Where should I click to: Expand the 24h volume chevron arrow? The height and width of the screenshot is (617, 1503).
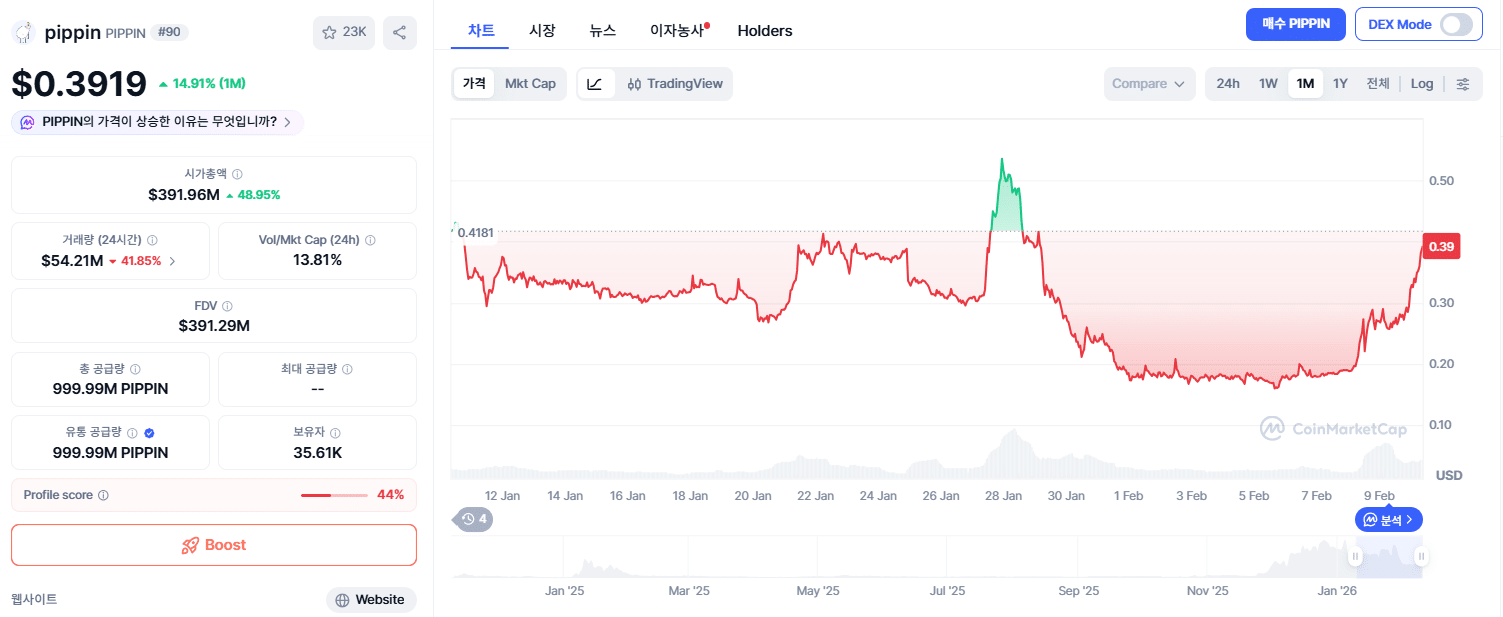pos(172,261)
